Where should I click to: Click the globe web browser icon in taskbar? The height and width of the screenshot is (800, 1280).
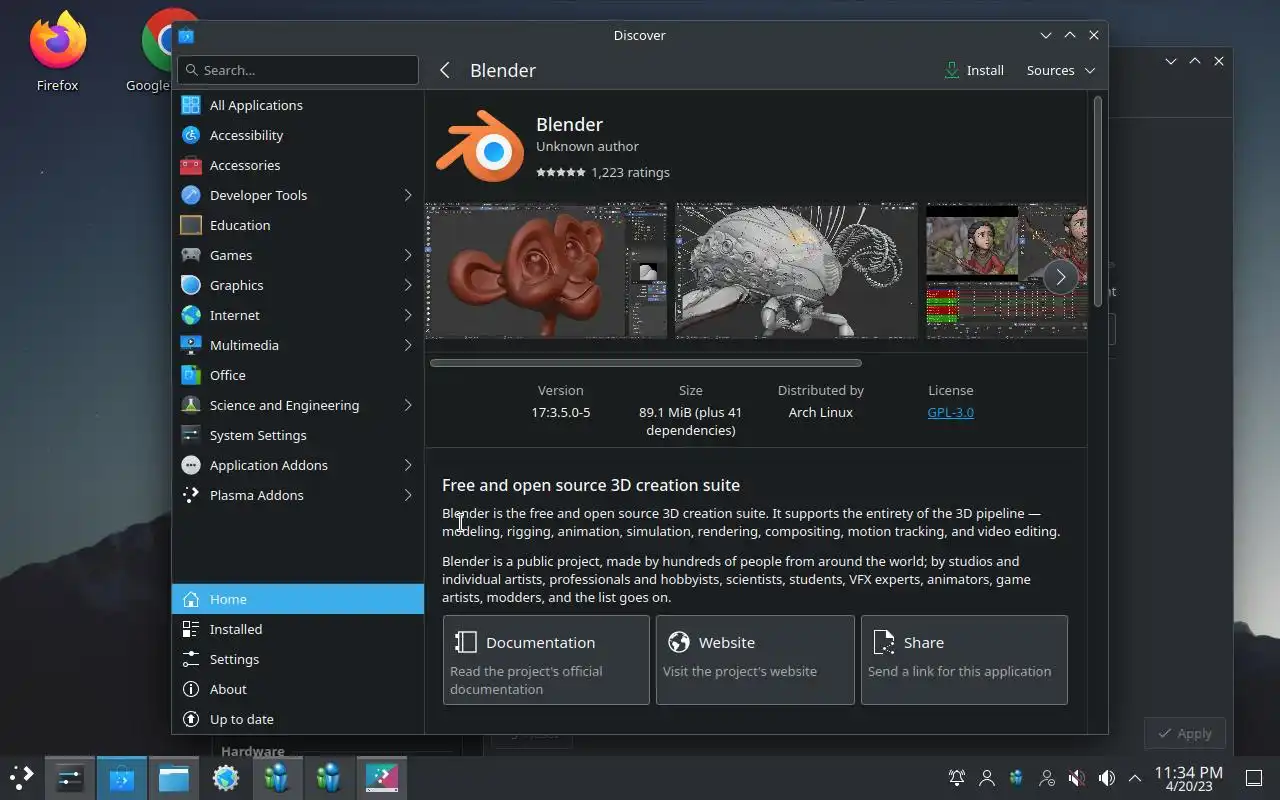(226, 777)
